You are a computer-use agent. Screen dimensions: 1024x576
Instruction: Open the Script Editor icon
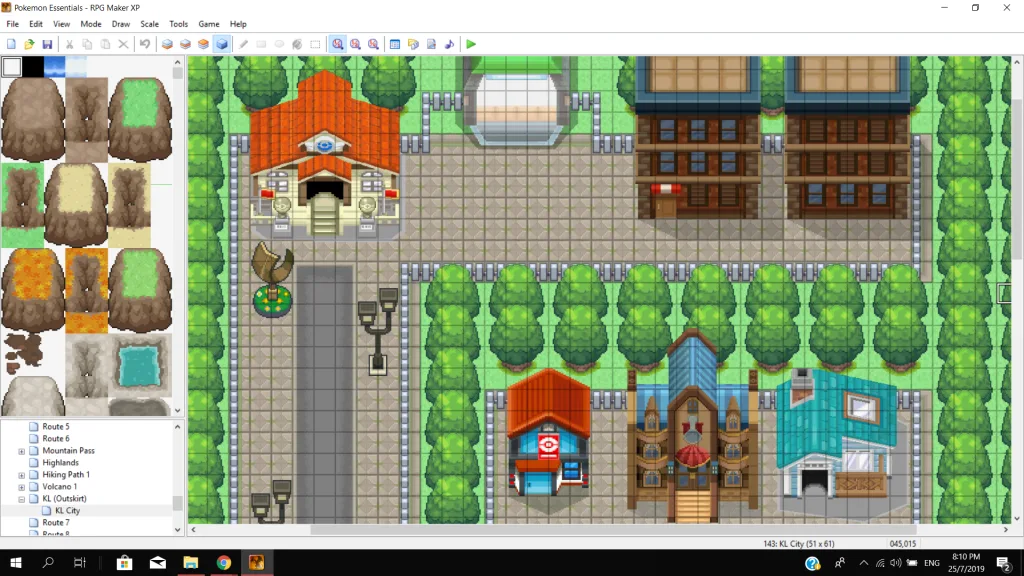pyautogui.click(x=431, y=44)
